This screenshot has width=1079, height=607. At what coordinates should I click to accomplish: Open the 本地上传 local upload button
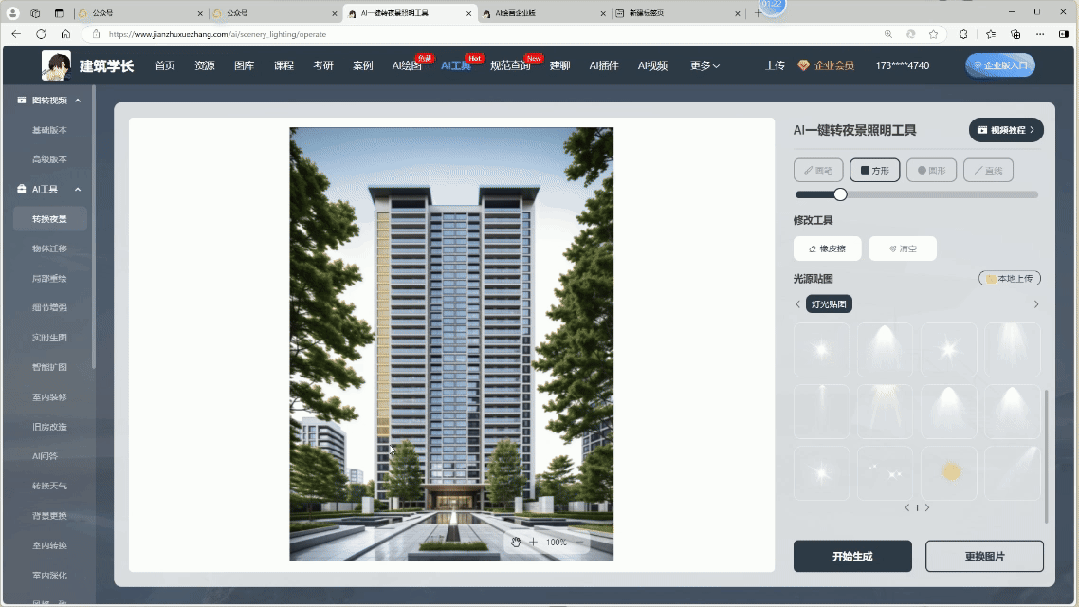point(1009,279)
